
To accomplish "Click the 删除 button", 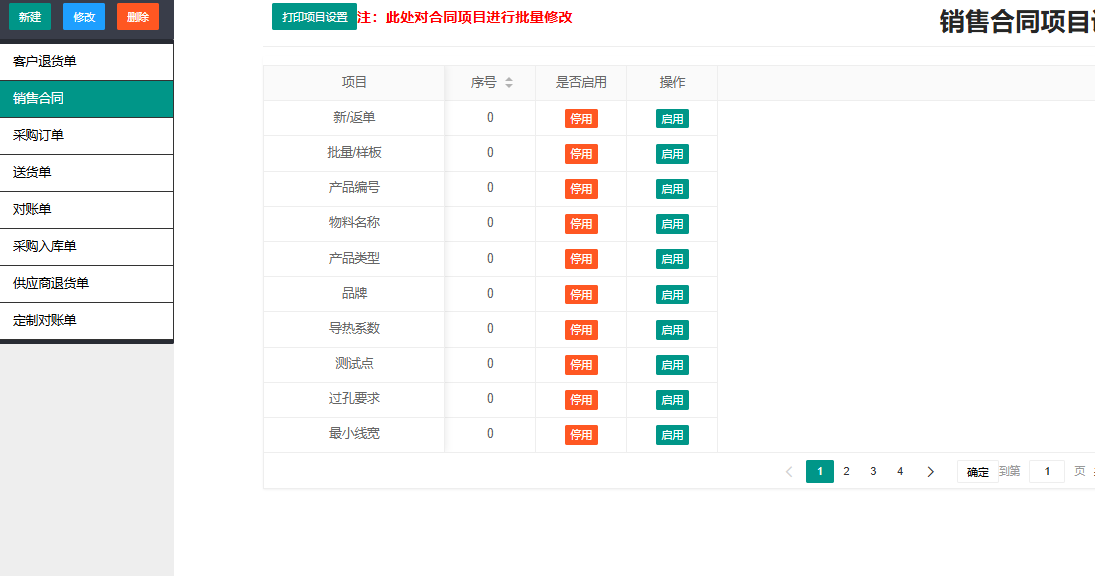I will point(137,17).
